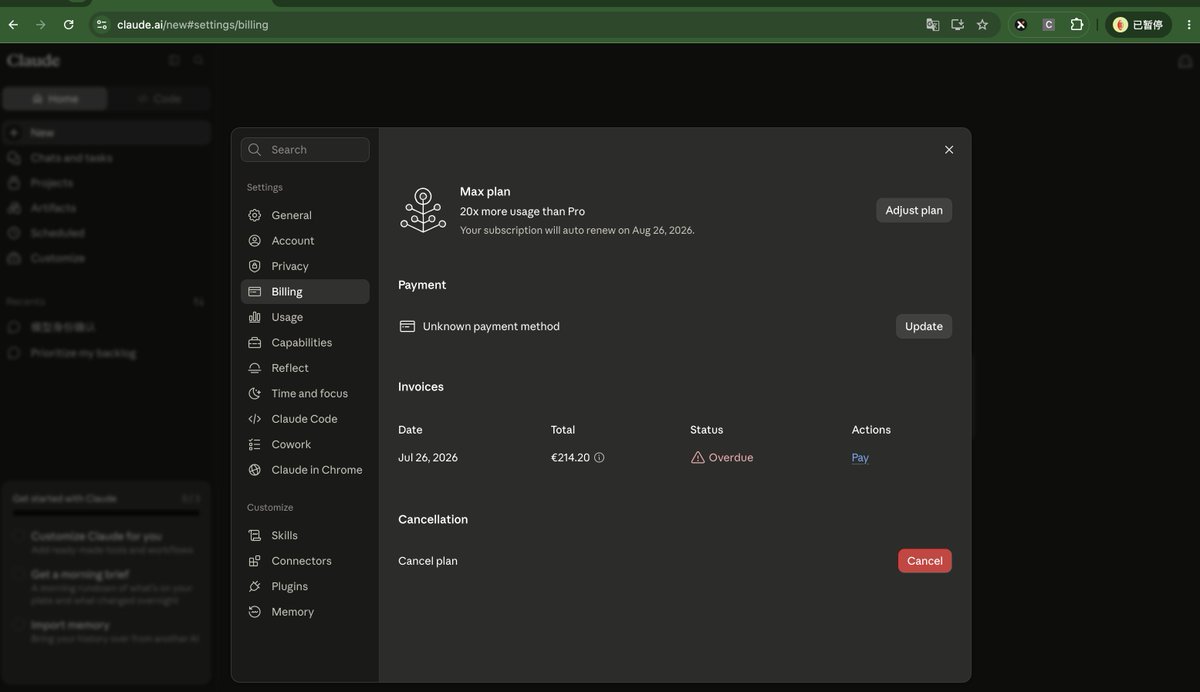The height and width of the screenshot is (692, 1200).
Task: Open Capabilities settings page
Action: coord(305,343)
